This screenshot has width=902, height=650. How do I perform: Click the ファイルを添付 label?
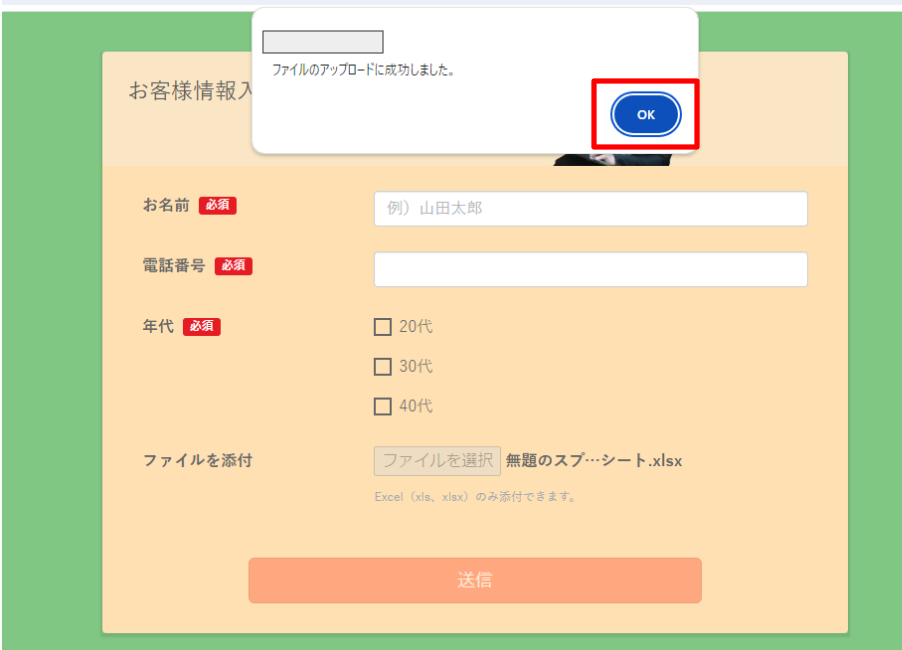pyautogui.click(x=197, y=461)
